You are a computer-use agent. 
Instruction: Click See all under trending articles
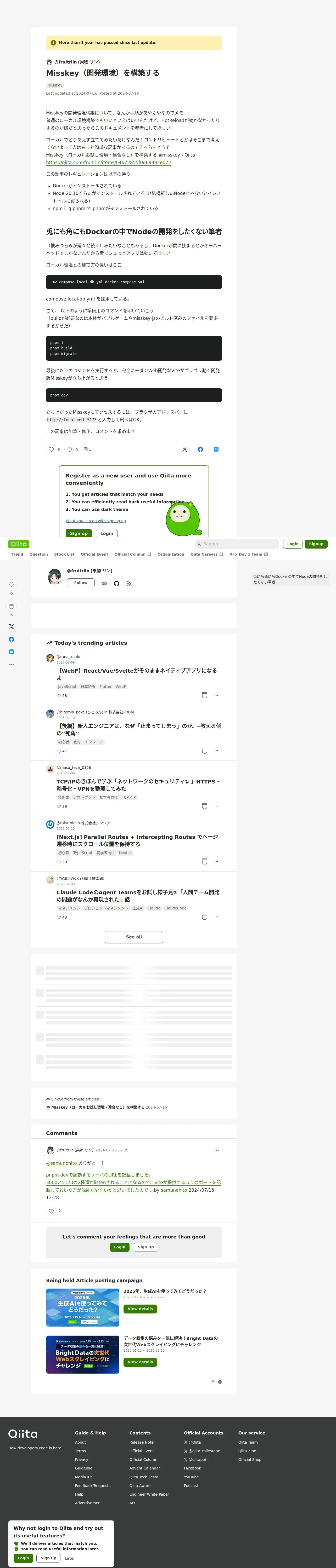point(133,937)
